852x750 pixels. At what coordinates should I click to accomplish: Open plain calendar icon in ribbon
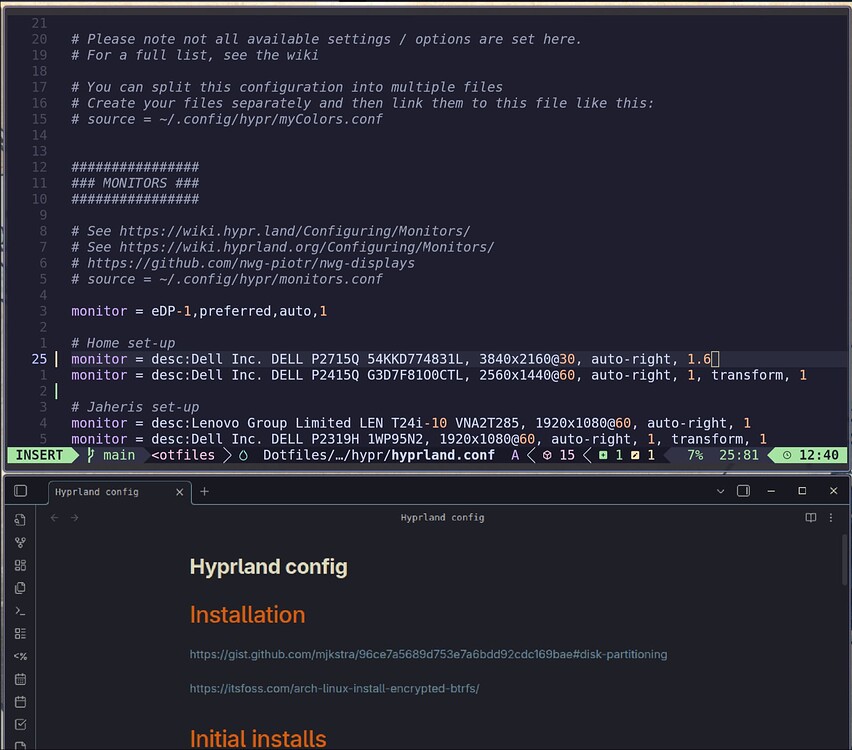pos(21,702)
